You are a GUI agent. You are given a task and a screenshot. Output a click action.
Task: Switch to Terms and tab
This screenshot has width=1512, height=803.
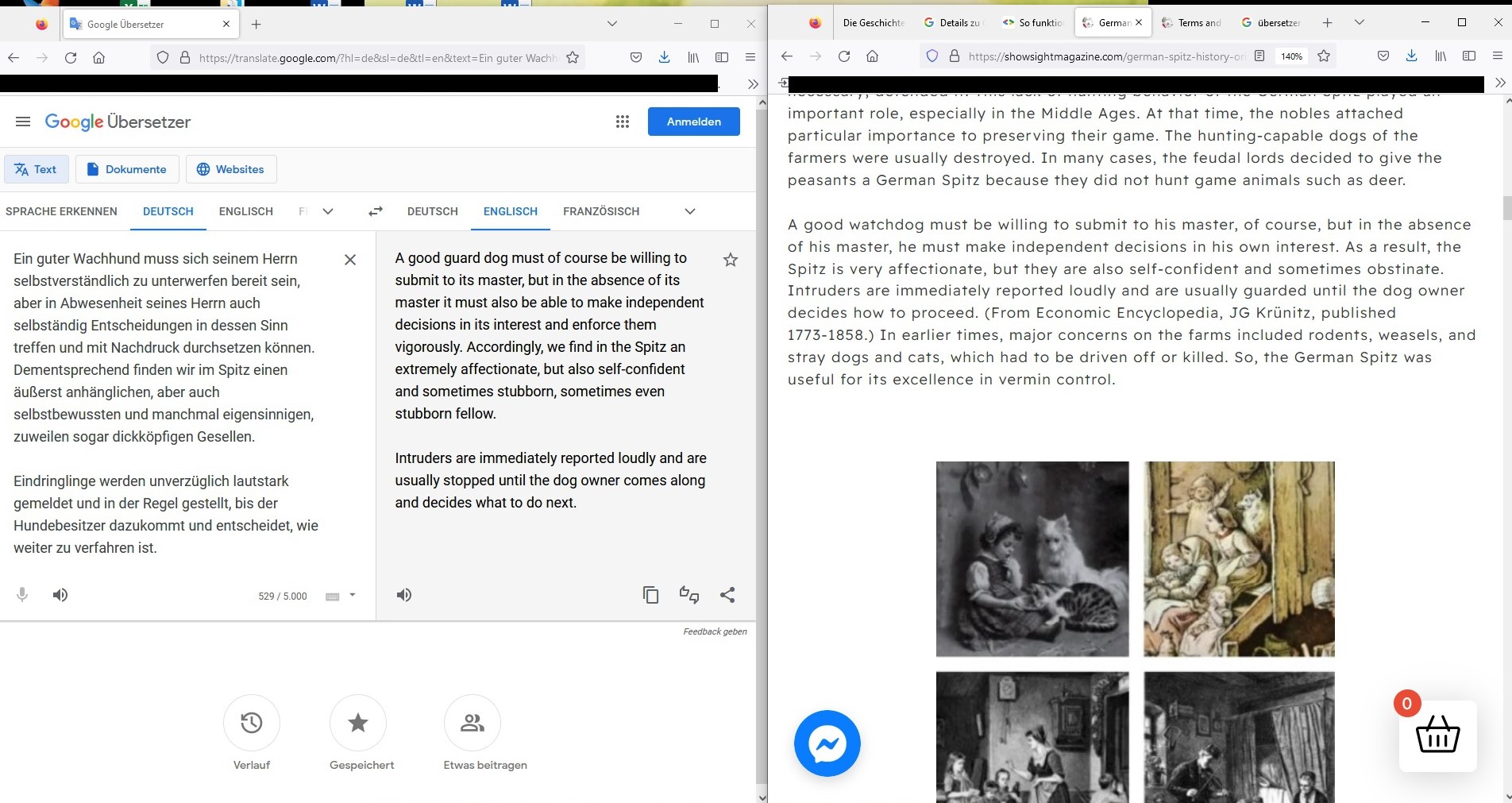coord(1191,23)
